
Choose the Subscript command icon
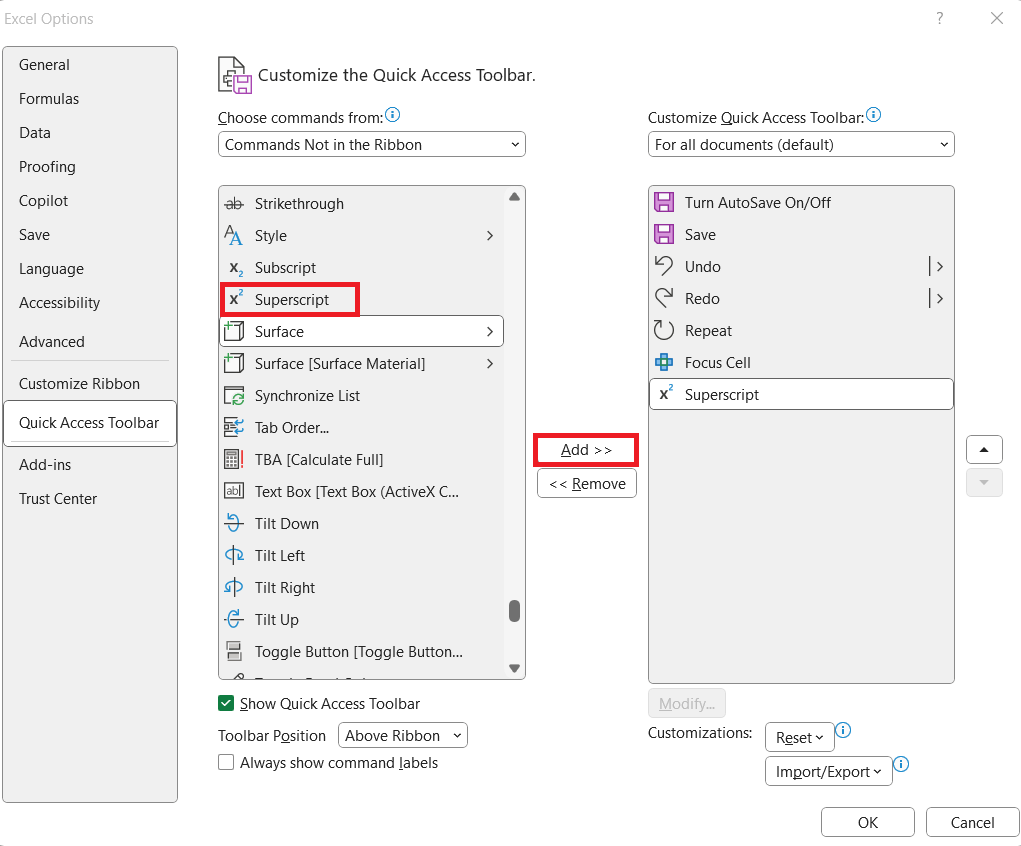235,268
